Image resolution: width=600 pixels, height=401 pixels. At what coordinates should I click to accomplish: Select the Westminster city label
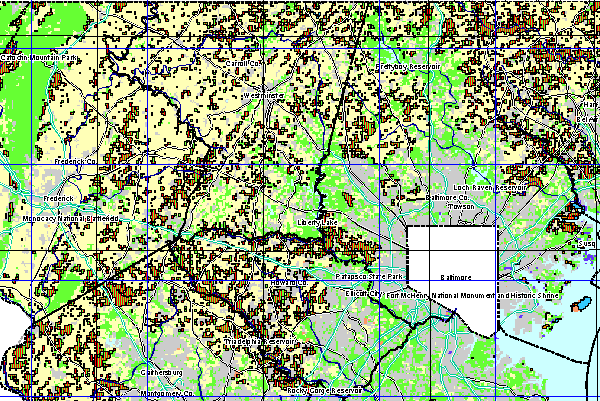(264, 95)
